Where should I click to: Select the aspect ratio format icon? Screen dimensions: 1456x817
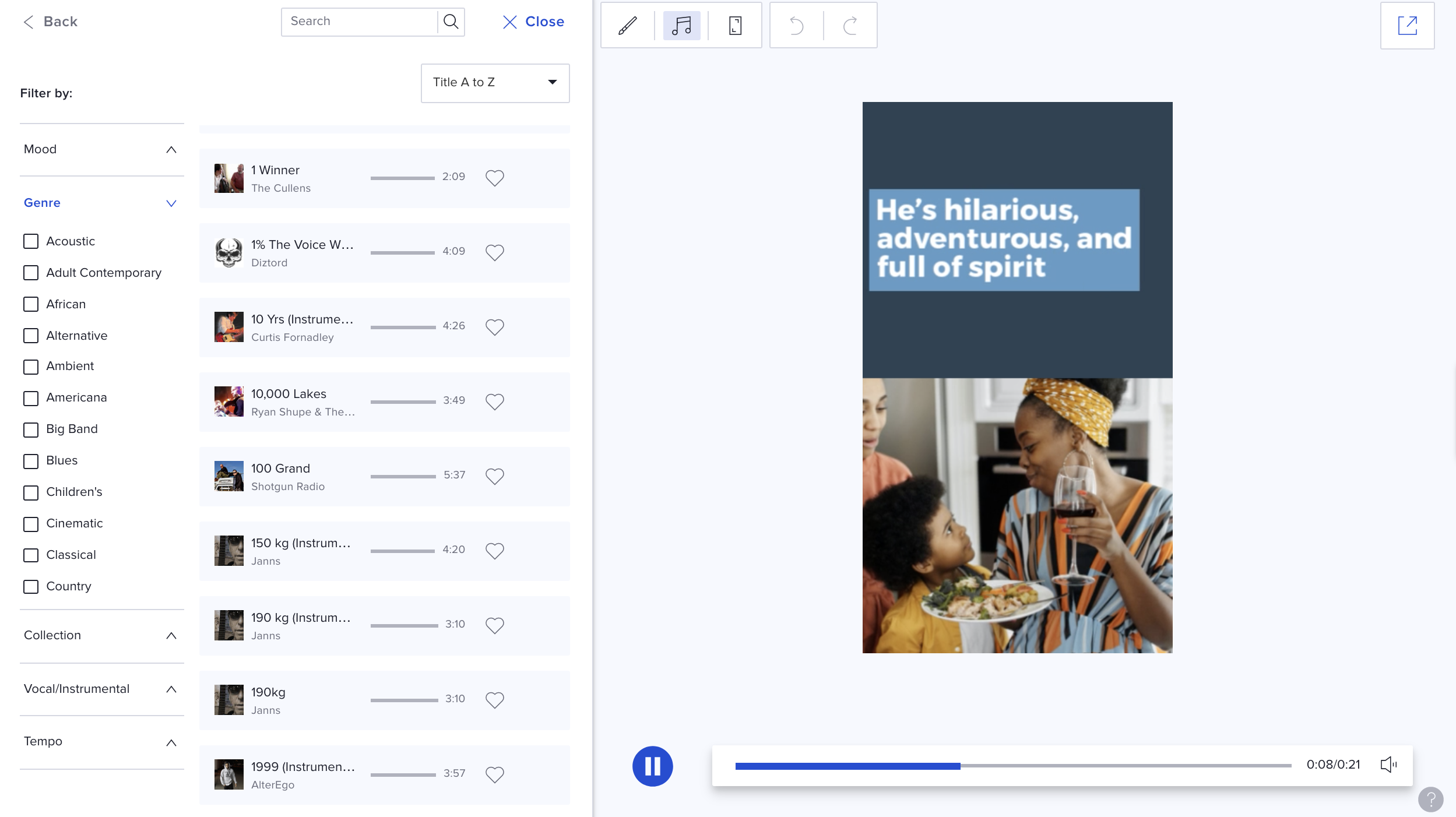point(735,25)
